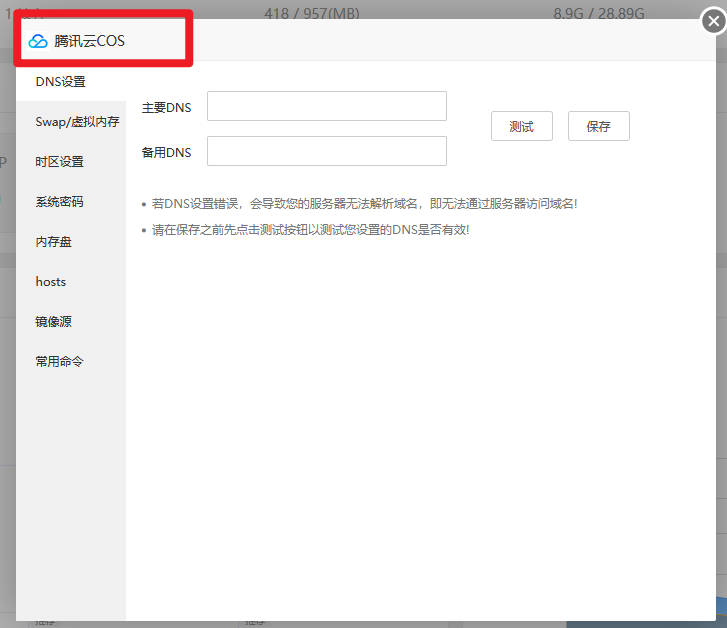Open the 镜像源 tab
The height and width of the screenshot is (628, 727).
point(70,321)
